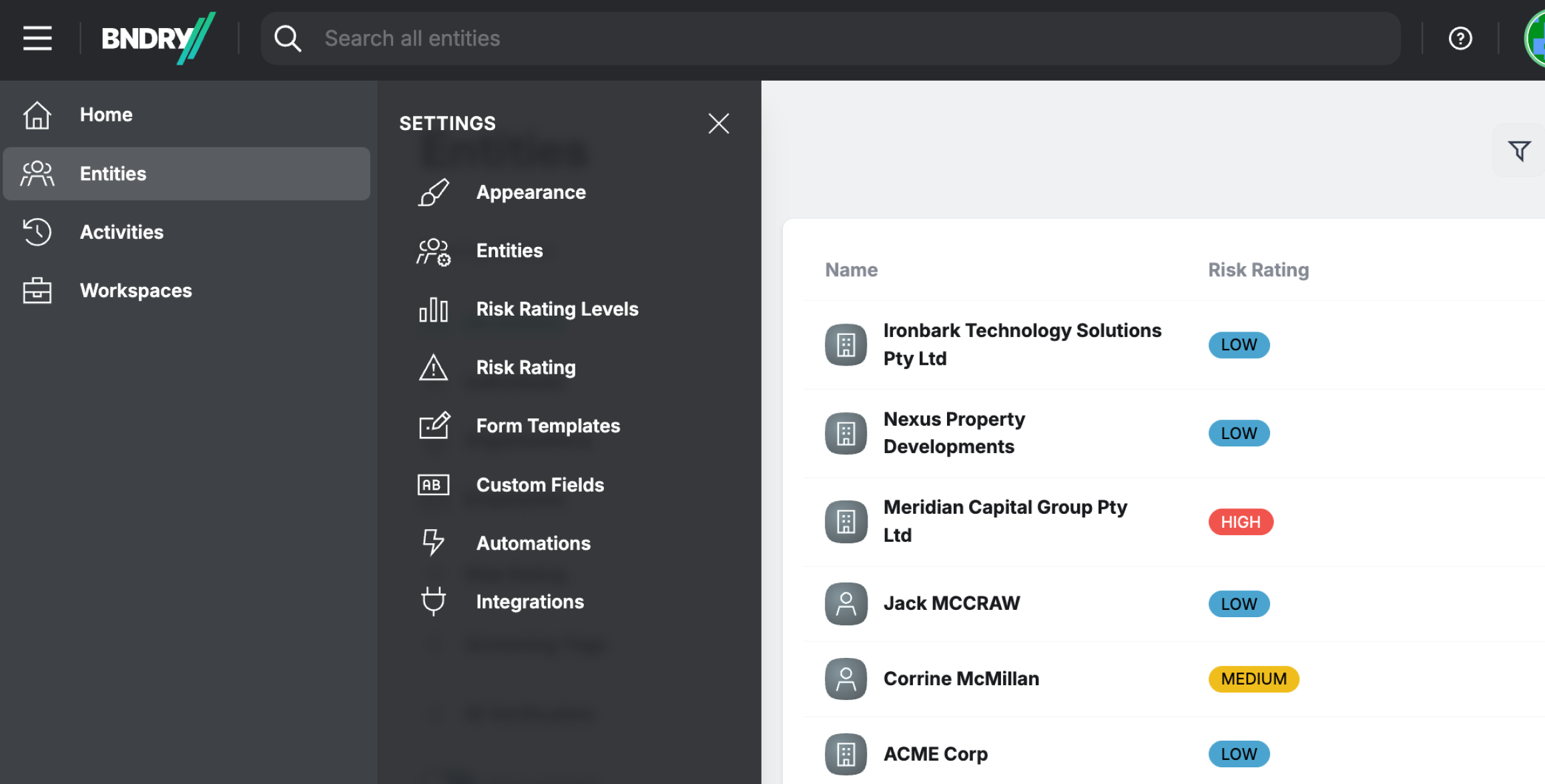Screen dimensions: 1545x784
Task: Open Custom Fields settings
Action: click(540, 485)
